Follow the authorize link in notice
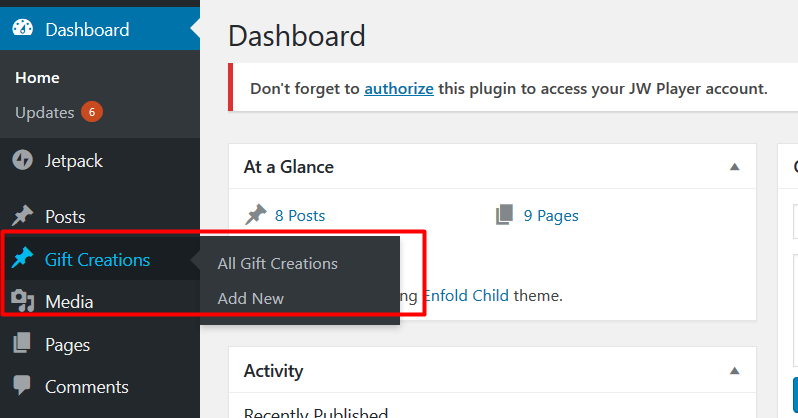Image resolution: width=798 pixels, height=418 pixels. [399, 89]
